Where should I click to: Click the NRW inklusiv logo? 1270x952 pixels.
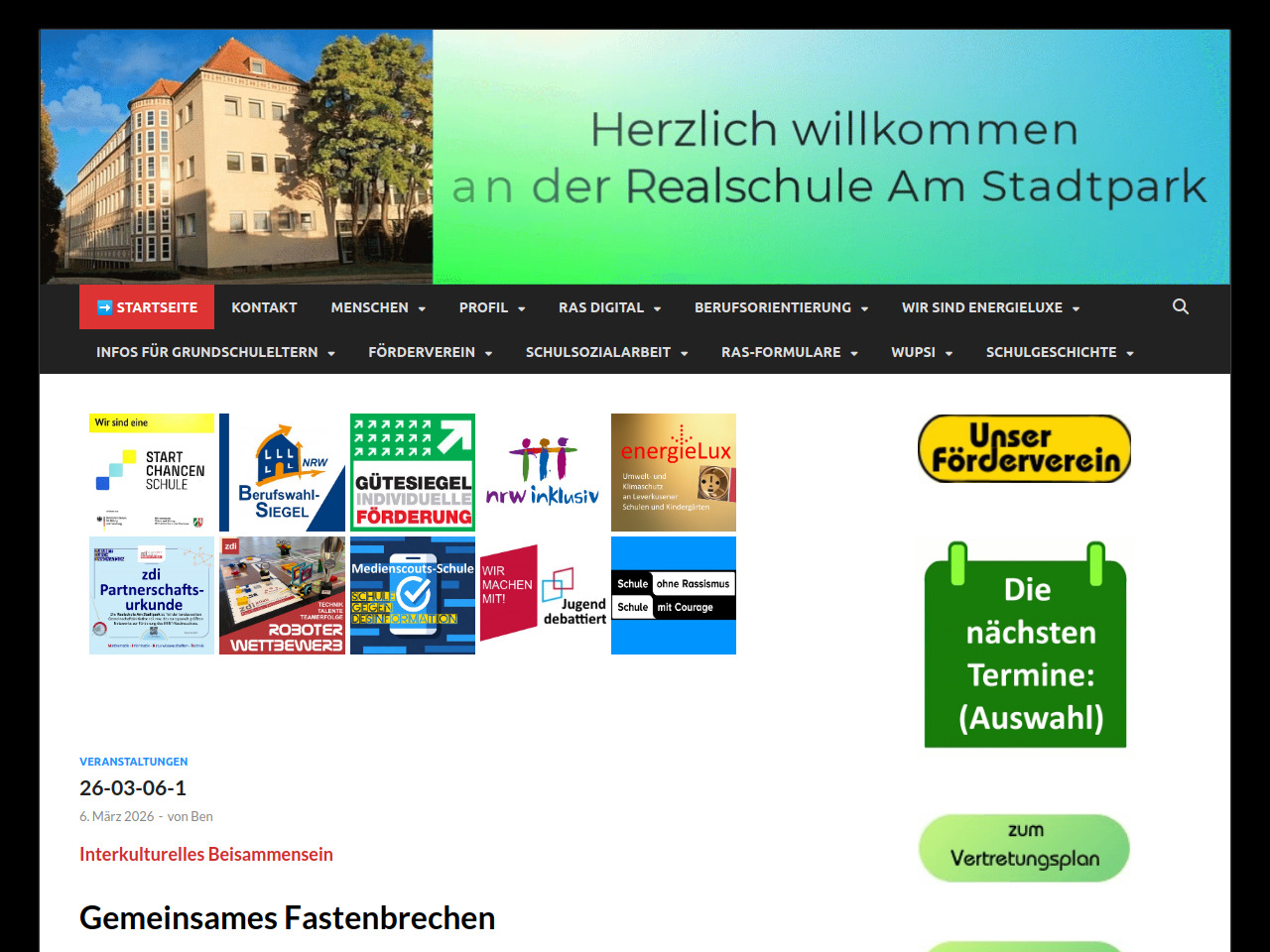(543, 472)
